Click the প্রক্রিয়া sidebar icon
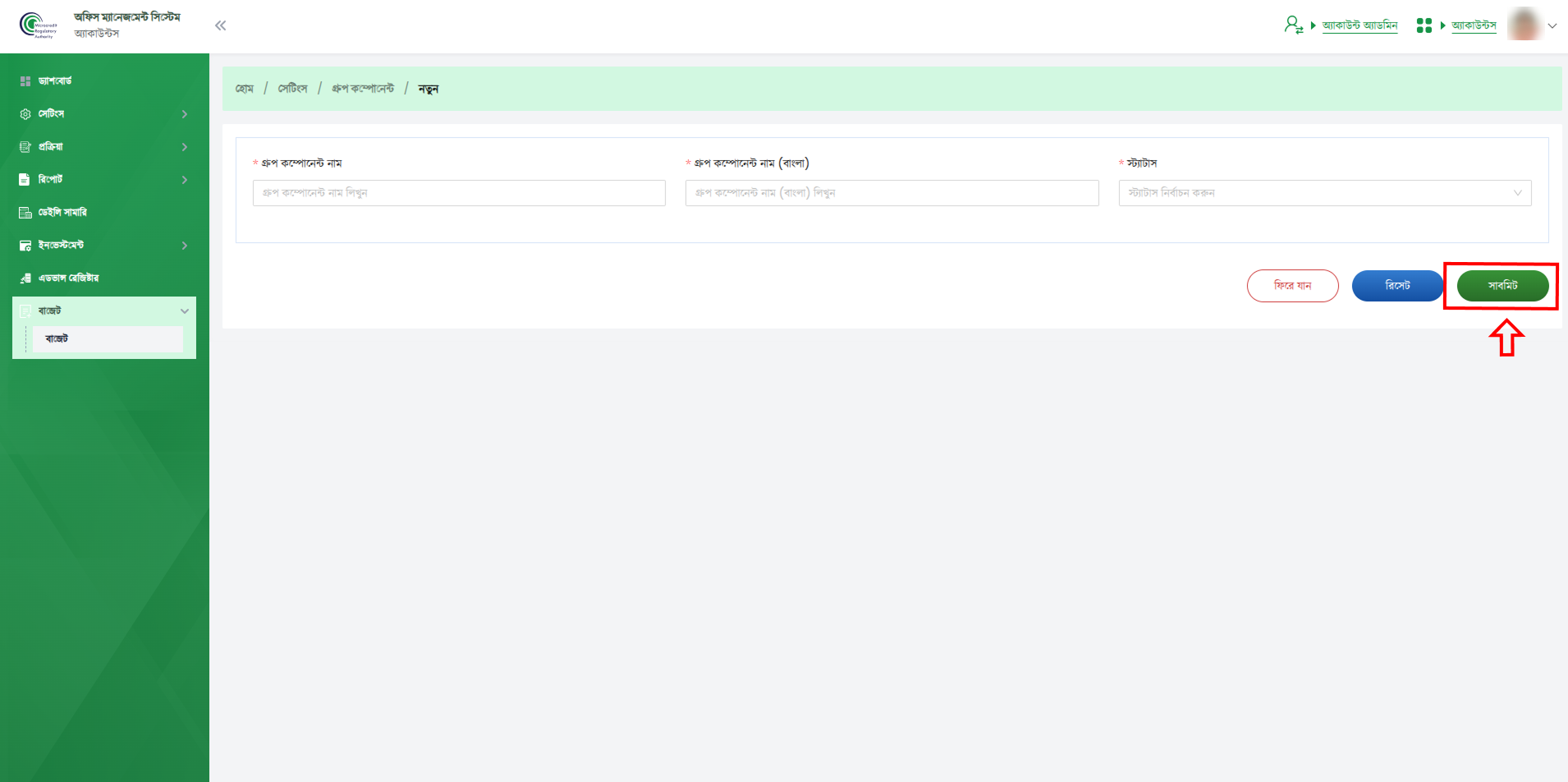This screenshot has height=782, width=1568. click(25, 147)
